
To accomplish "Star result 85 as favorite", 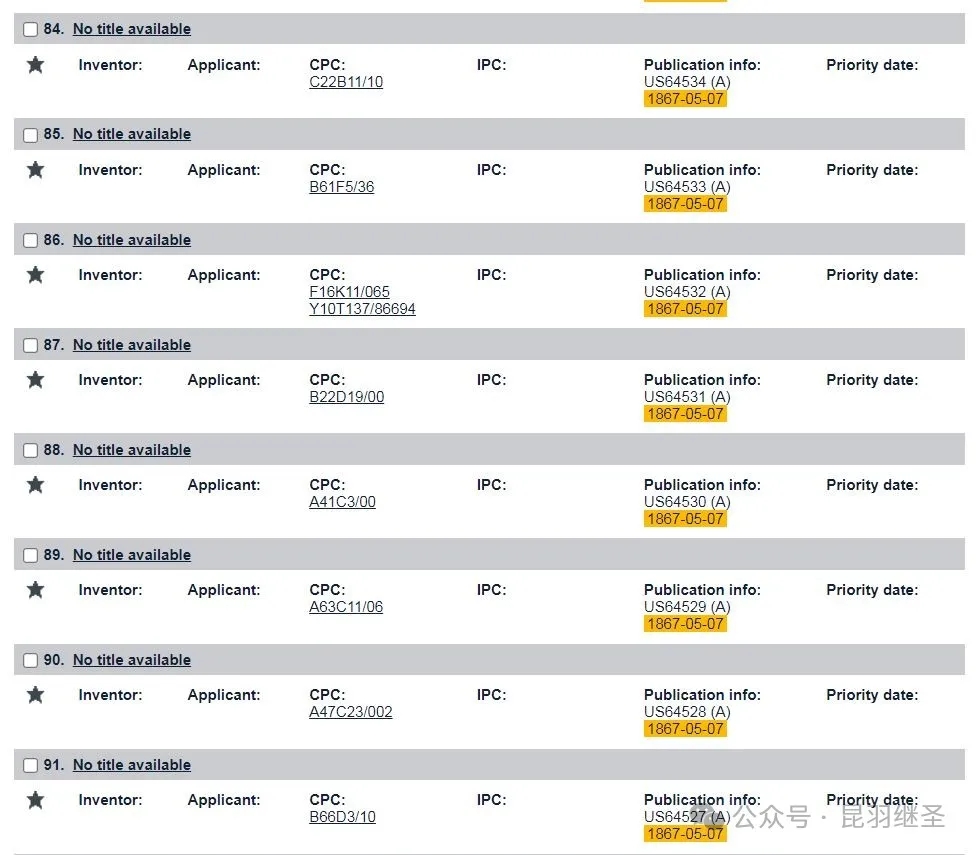I will pos(35,170).
